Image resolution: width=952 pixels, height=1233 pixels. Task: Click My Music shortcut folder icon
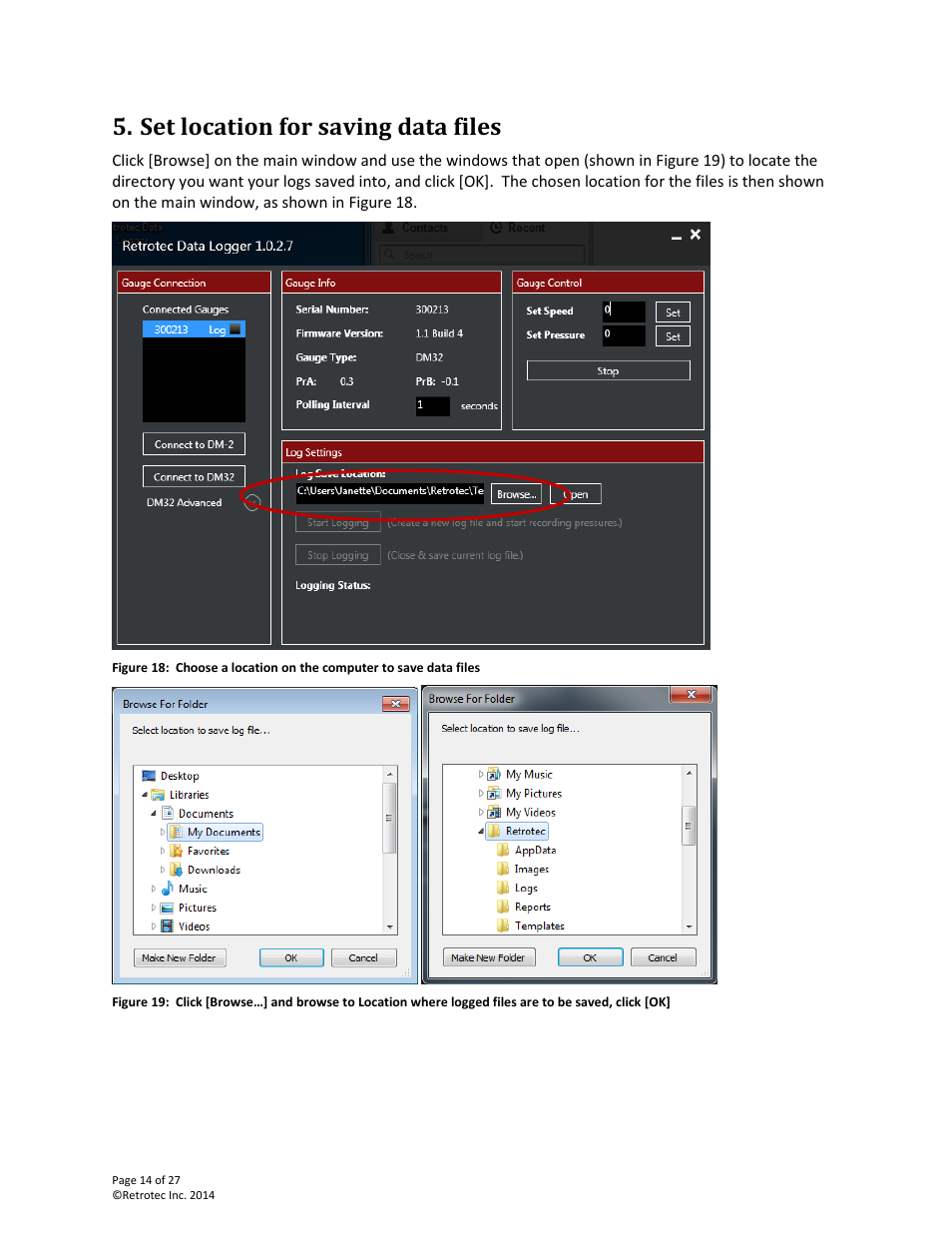tap(494, 774)
